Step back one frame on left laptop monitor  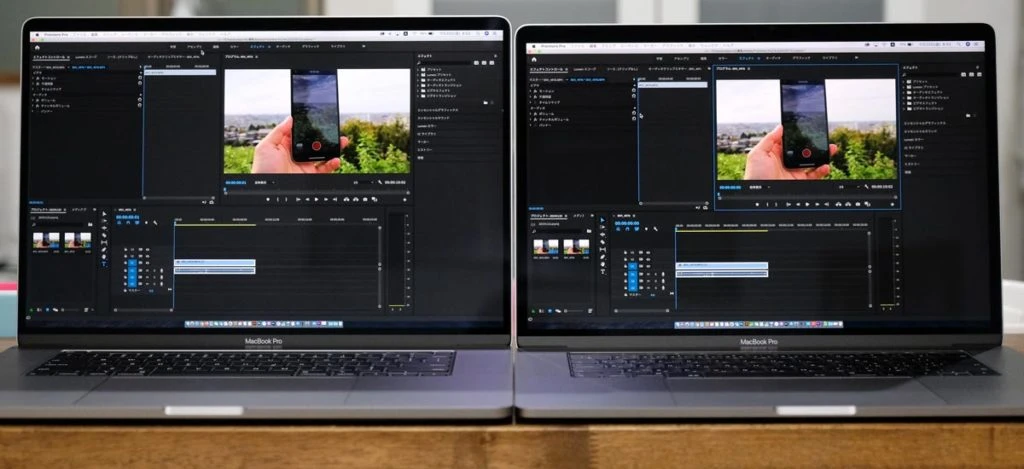pos(308,199)
